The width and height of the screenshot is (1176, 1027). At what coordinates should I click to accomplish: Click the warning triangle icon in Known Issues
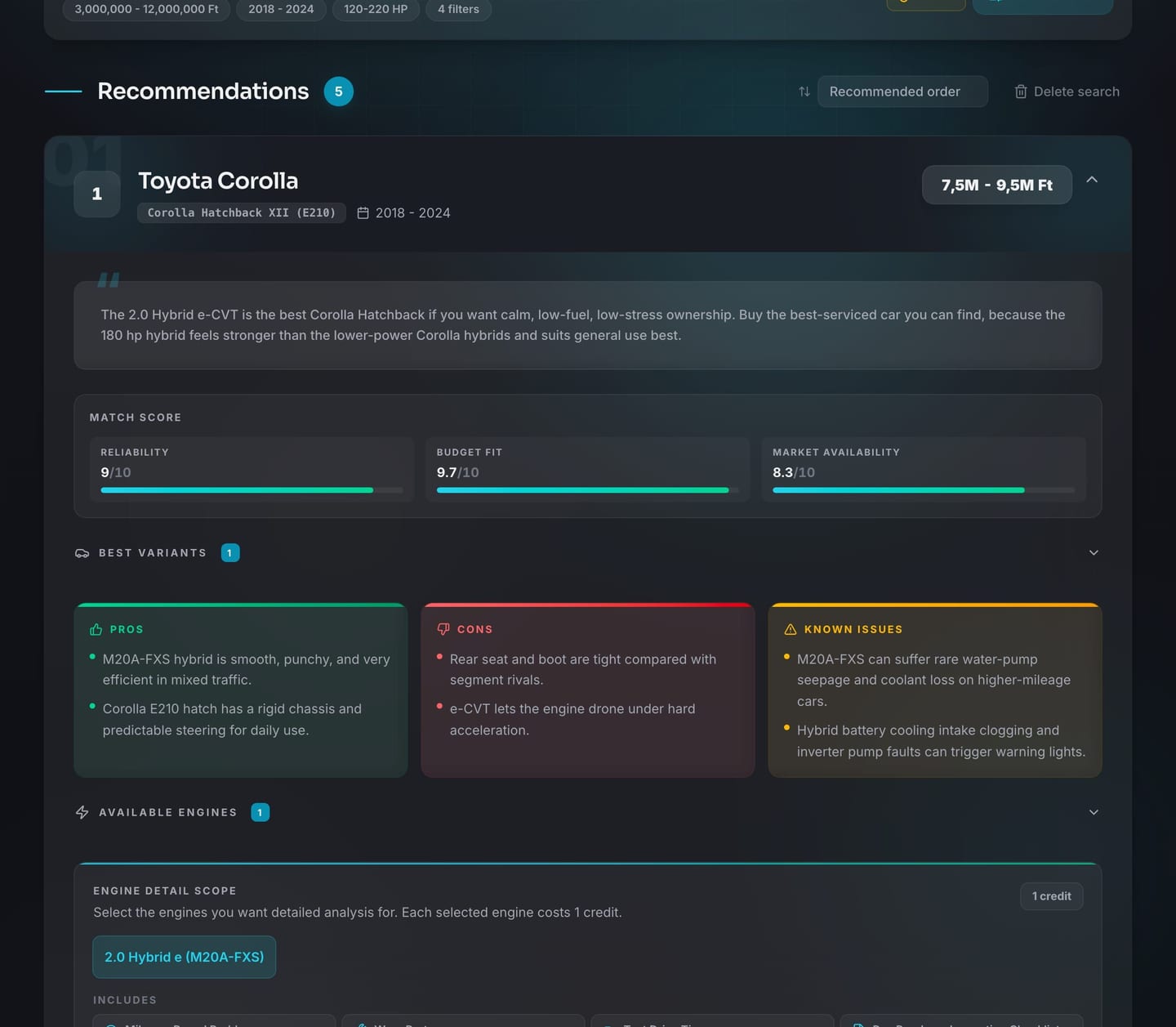click(x=791, y=629)
